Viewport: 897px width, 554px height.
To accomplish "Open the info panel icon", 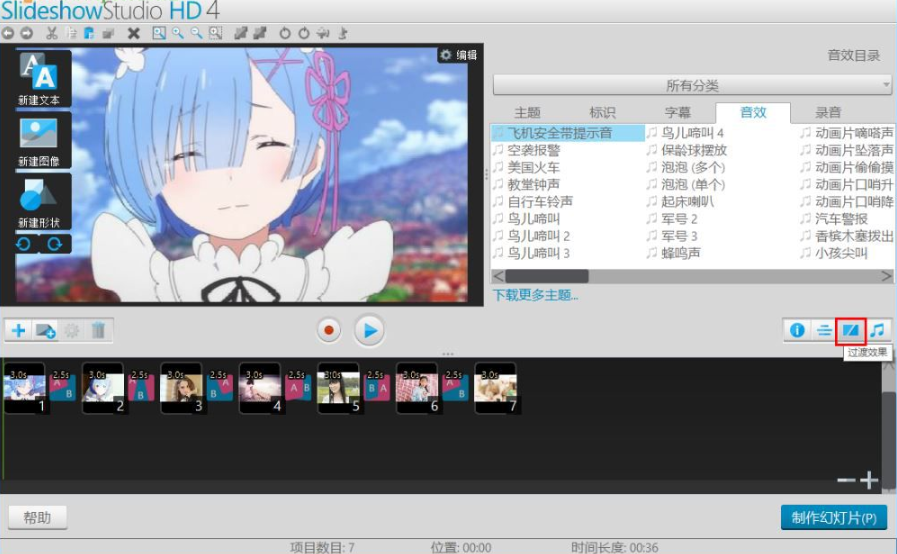I will [x=797, y=330].
